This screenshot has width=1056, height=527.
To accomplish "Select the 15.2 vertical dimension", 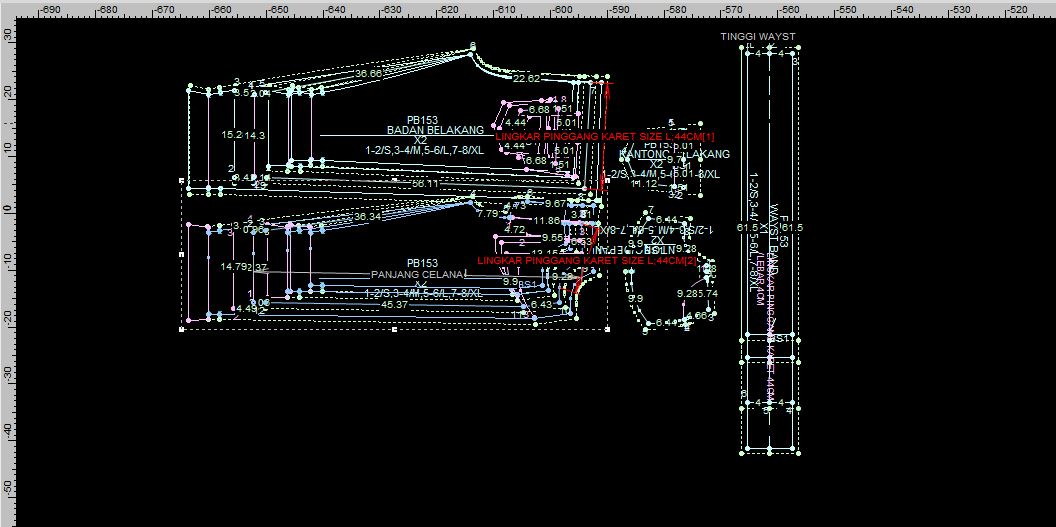I will [x=231, y=135].
